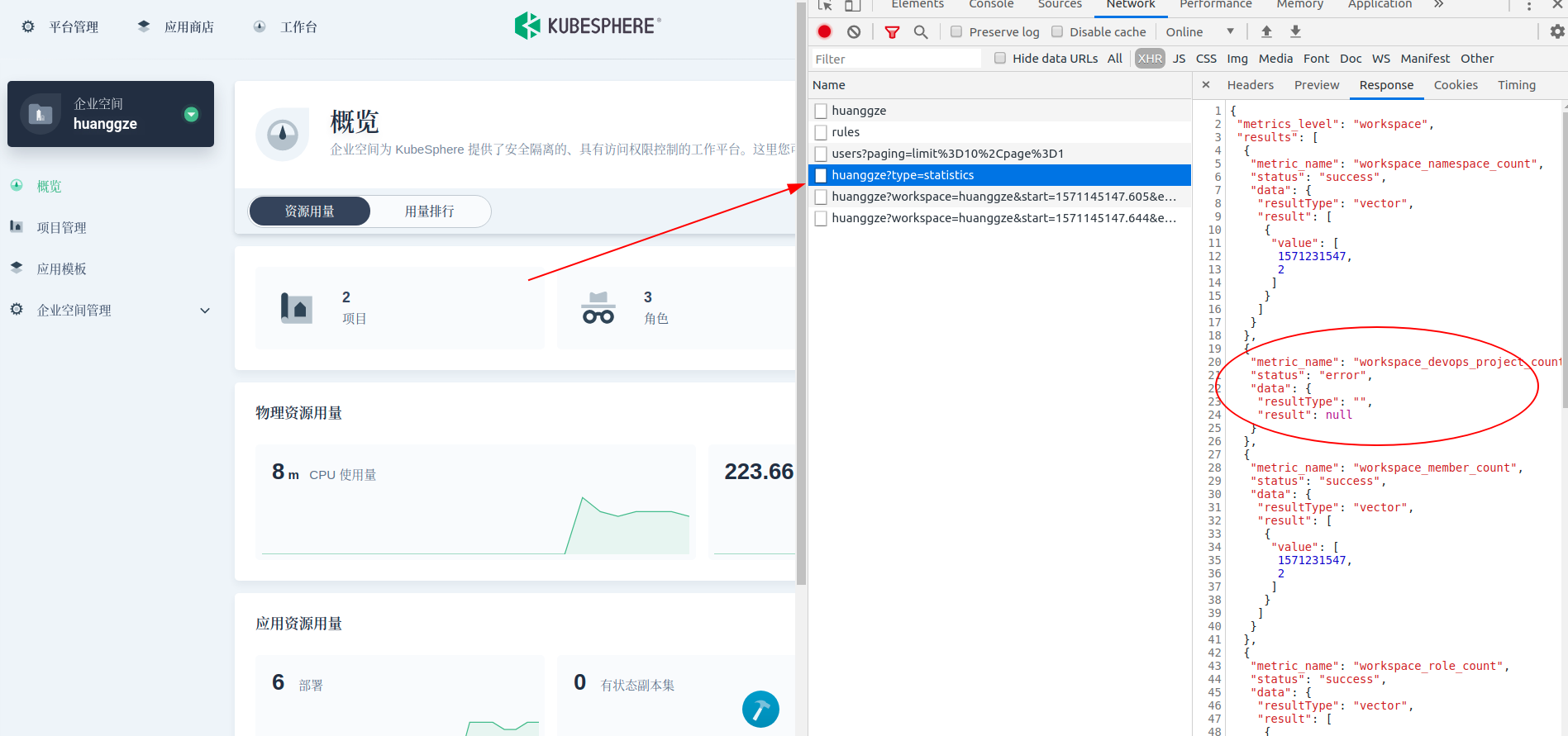The image size is (1568, 736).
Task: Click the platform management gear icon
Action: tap(28, 26)
